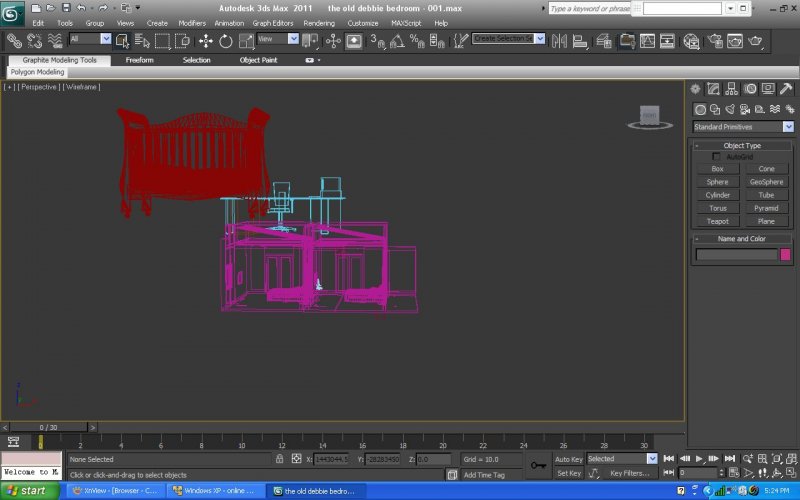Click the Select and Rotate tool
The image size is (800, 500).
(226, 41)
